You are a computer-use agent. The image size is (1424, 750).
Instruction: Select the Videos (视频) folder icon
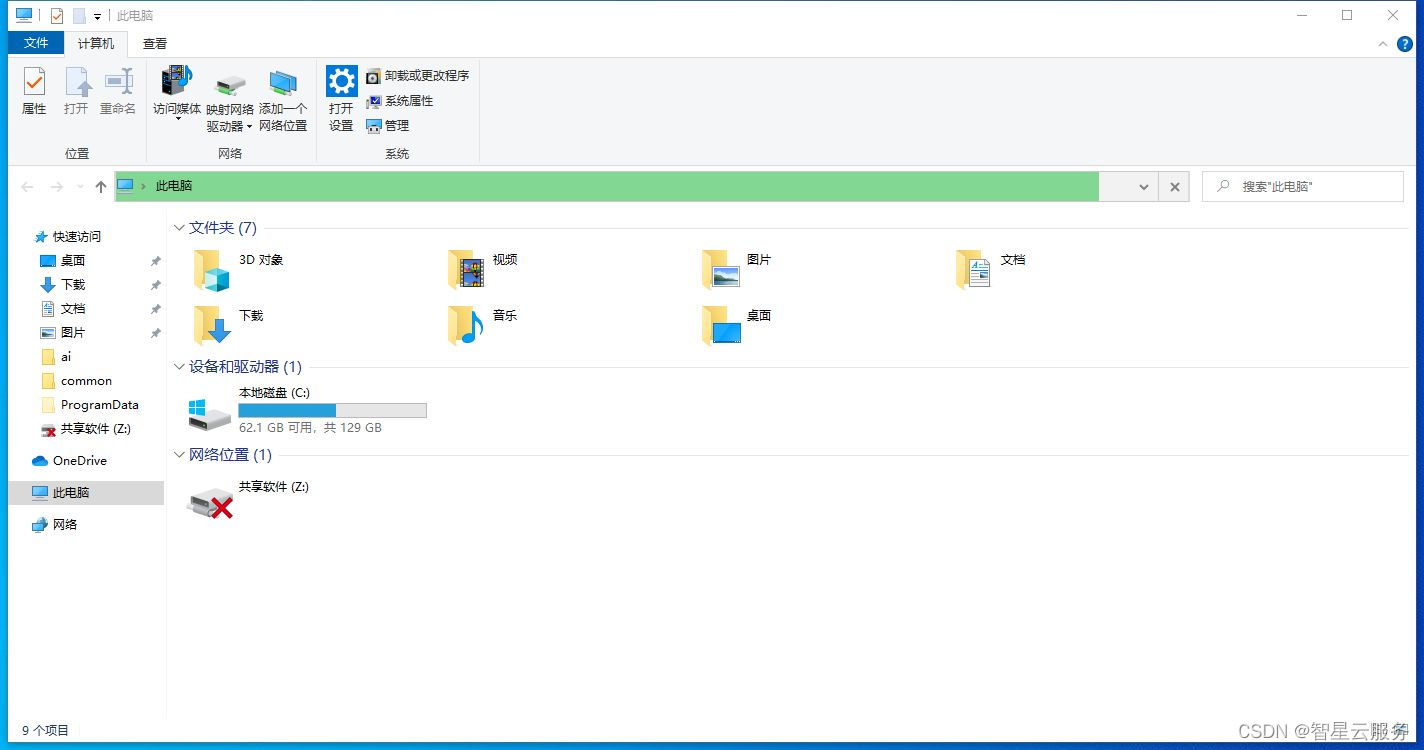pos(466,270)
